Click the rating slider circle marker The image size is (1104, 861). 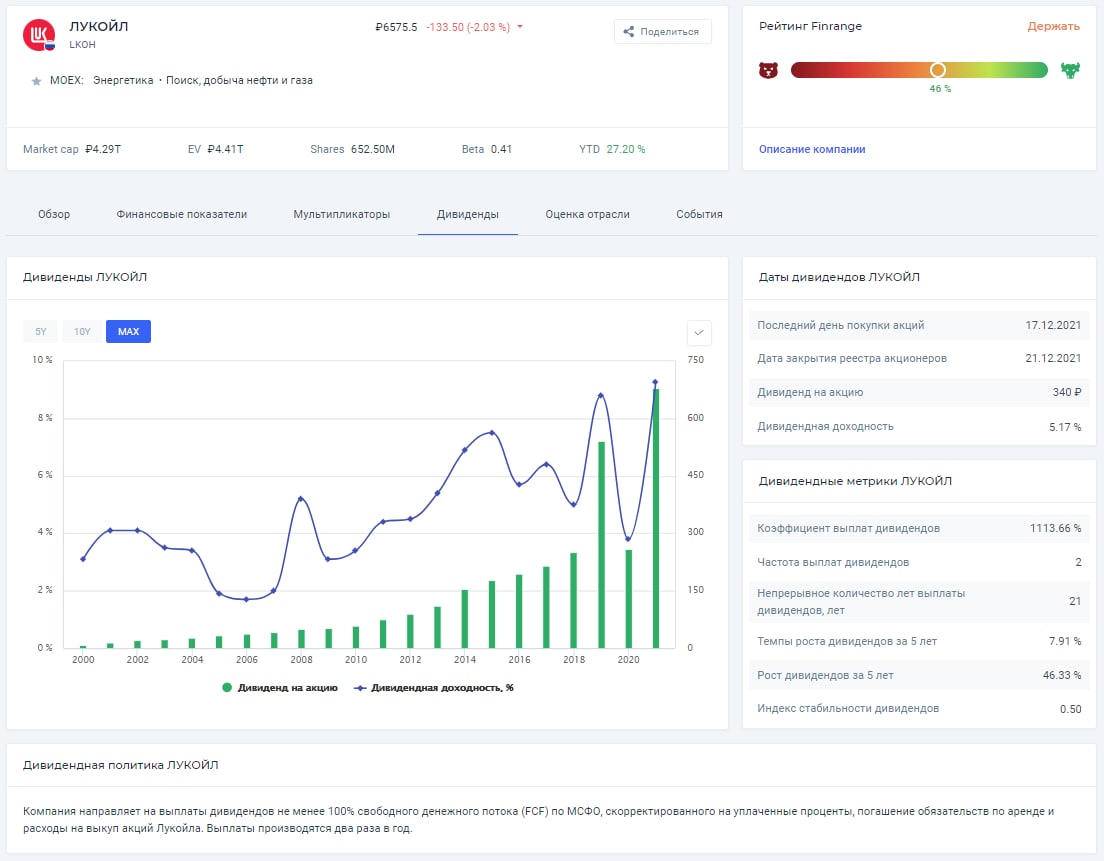point(937,70)
